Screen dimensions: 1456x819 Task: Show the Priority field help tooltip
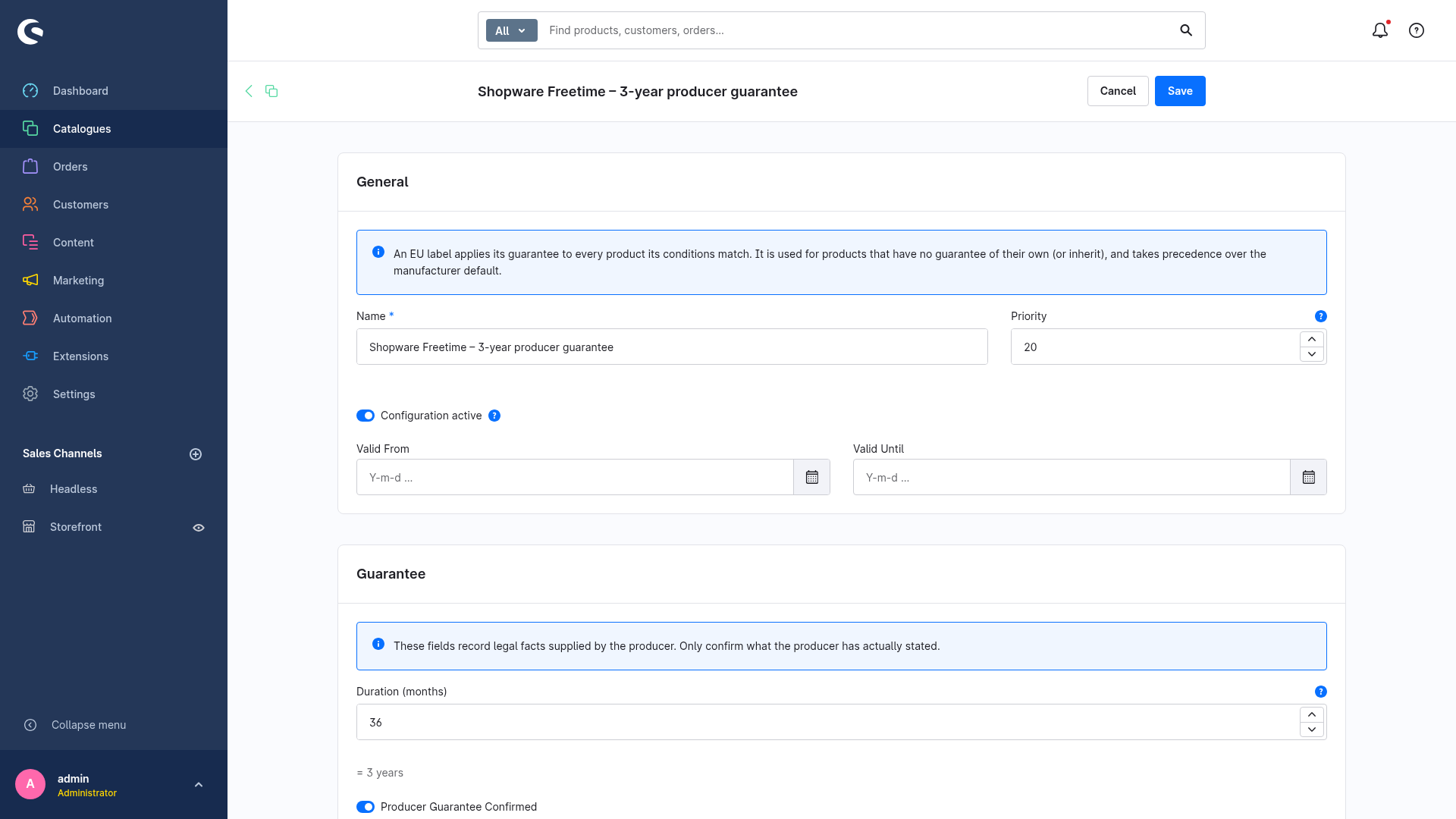(x=1321, y=316)
